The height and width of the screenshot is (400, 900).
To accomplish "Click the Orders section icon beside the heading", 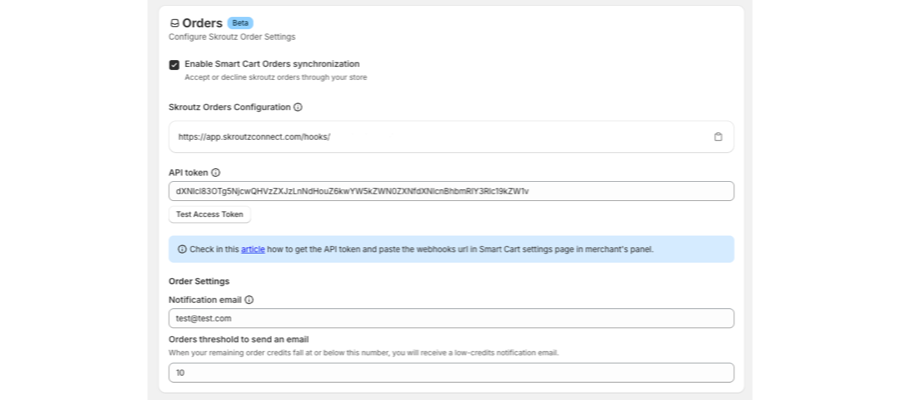I will pyautogui.click(x=174, y=24).
